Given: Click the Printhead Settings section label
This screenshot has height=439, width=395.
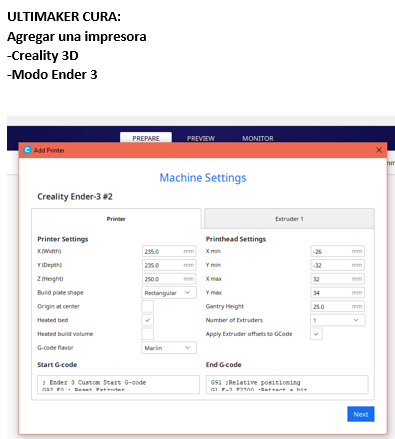Looking at the screenshot, I should click(x=236, y=239).
